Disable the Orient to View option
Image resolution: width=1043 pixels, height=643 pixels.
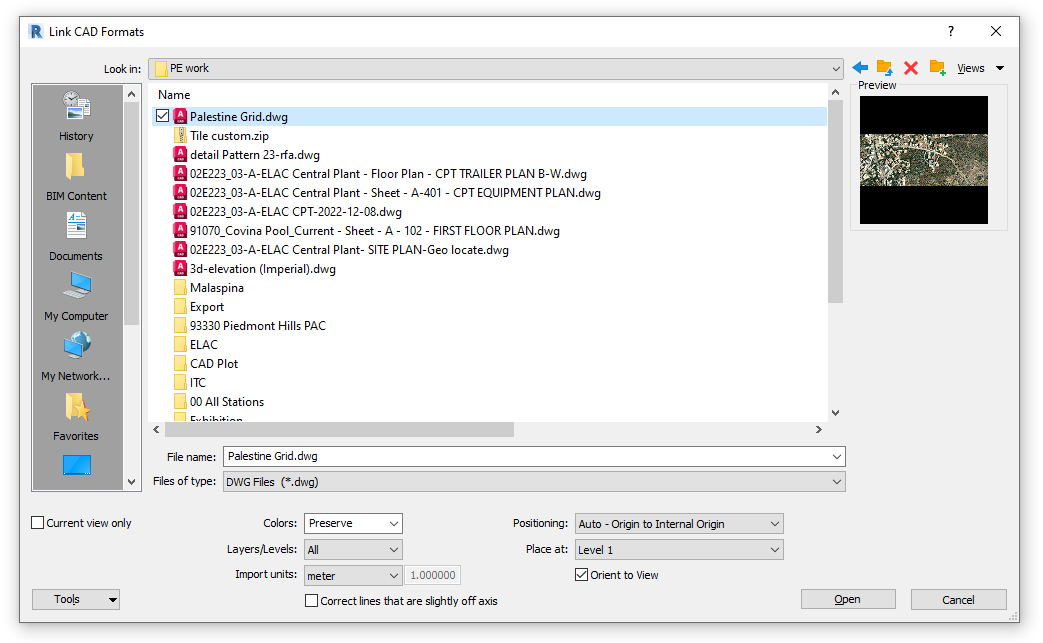point(582,574)
